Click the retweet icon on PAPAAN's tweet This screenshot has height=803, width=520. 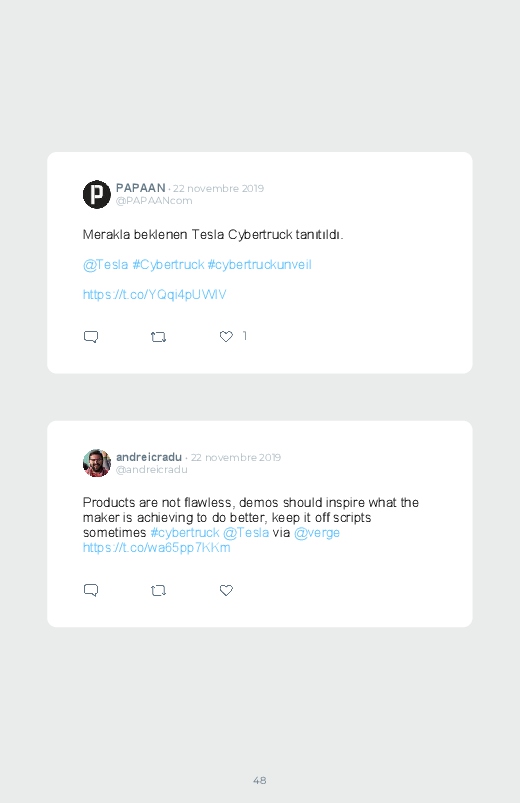click(x=158, y=337)
